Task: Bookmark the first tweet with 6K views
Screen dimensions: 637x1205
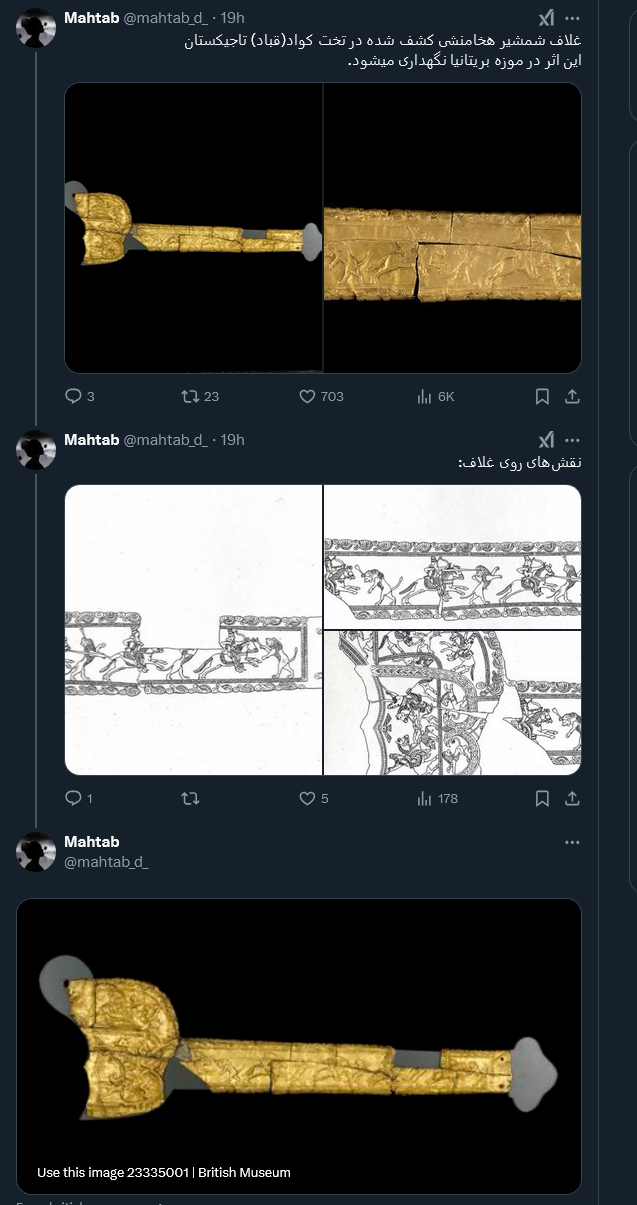Action: point(542,396)
